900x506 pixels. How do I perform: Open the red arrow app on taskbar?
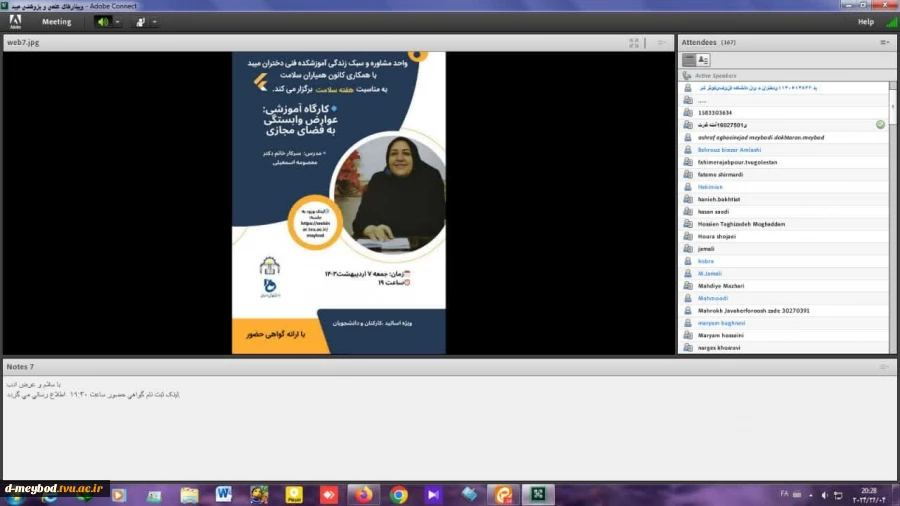(329, 495)
